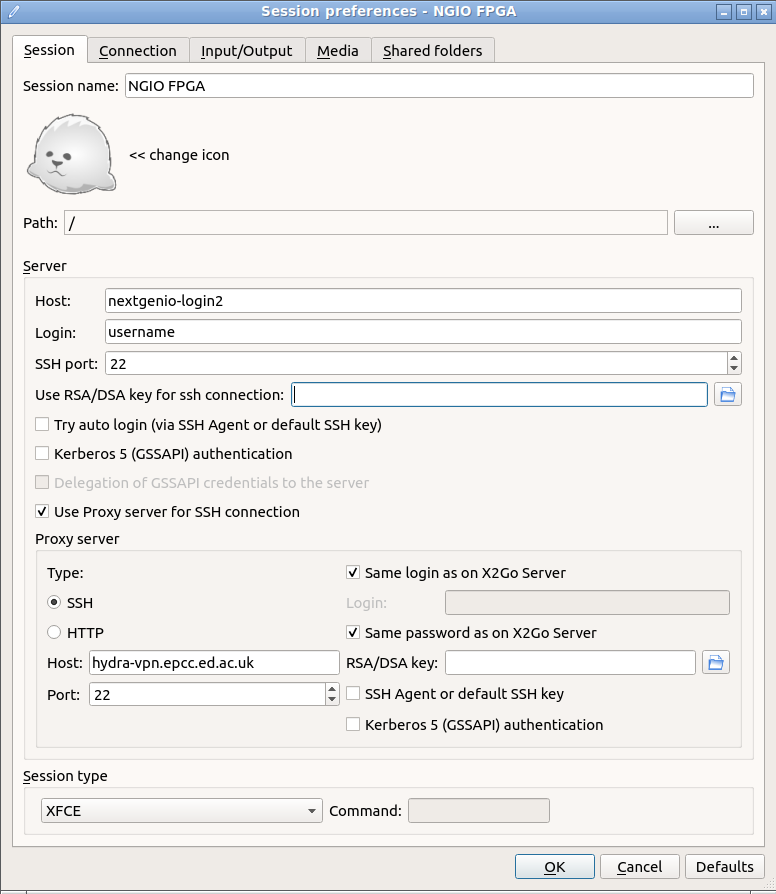Tick the server's Kerberos 5 checkbox
This screenshot has height=894, width=776.
coord(42,454)
